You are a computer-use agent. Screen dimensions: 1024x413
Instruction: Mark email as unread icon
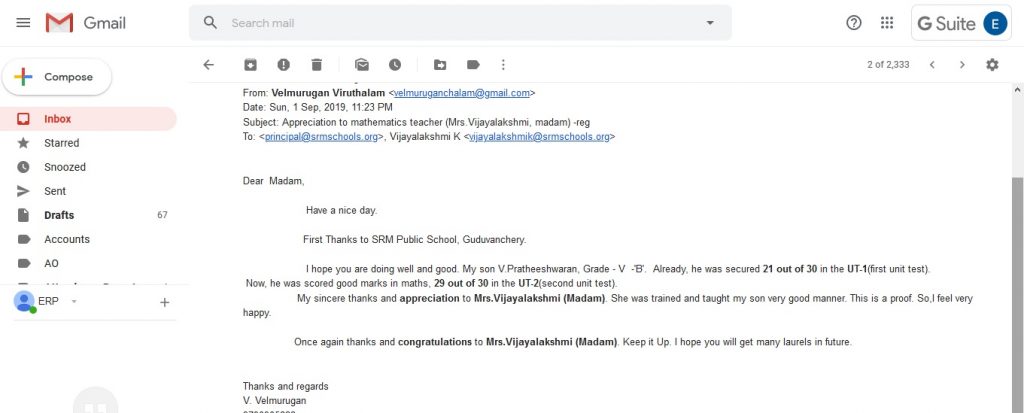click(x=362, y=65)
